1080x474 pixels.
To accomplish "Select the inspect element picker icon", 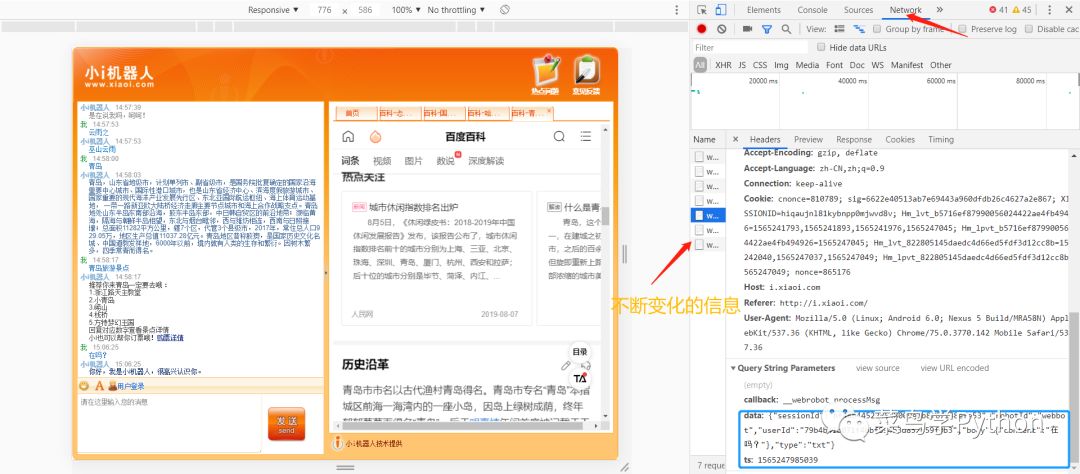I will (702, 10).
